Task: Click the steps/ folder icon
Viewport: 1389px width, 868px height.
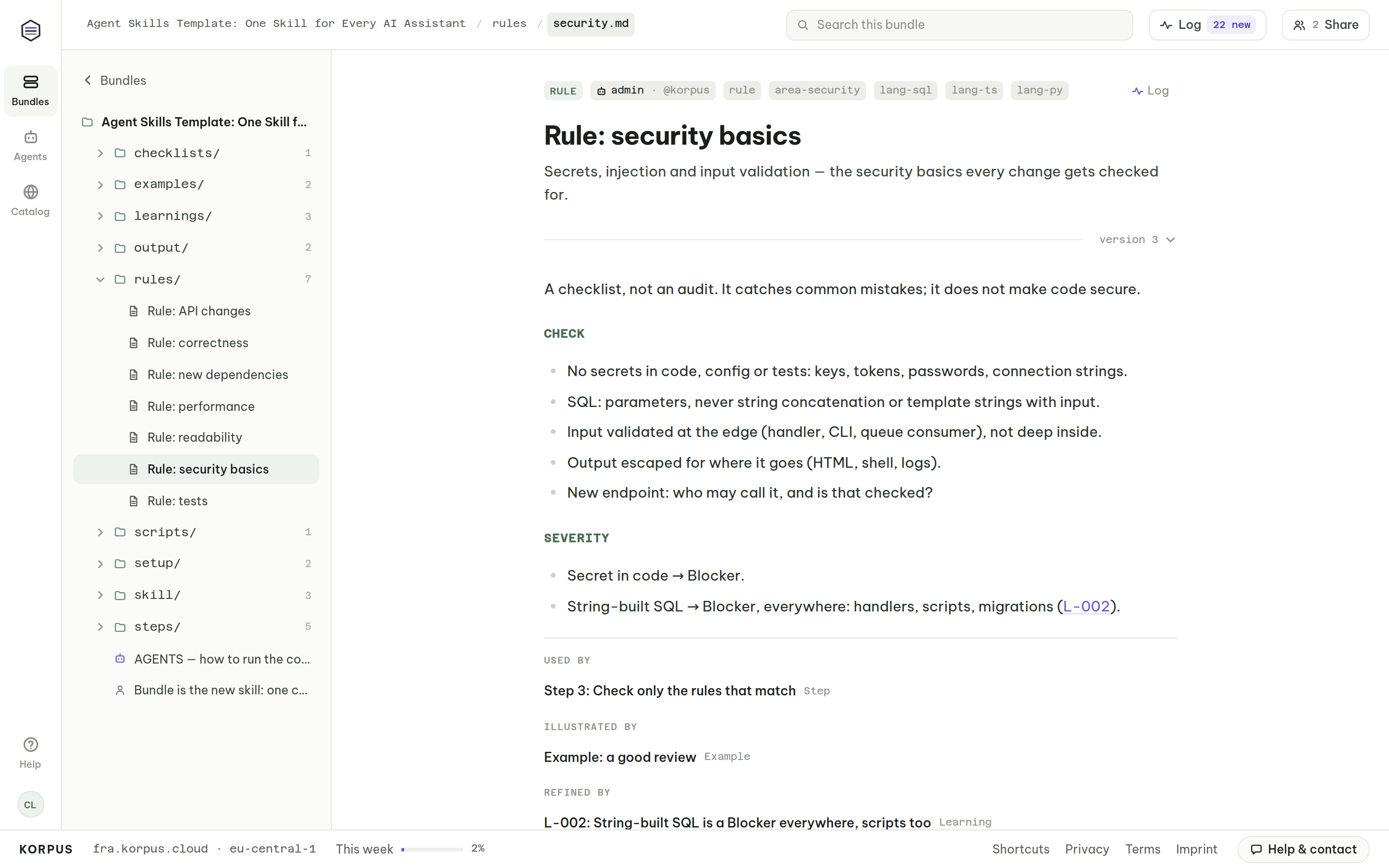Action: coord(120,627)
